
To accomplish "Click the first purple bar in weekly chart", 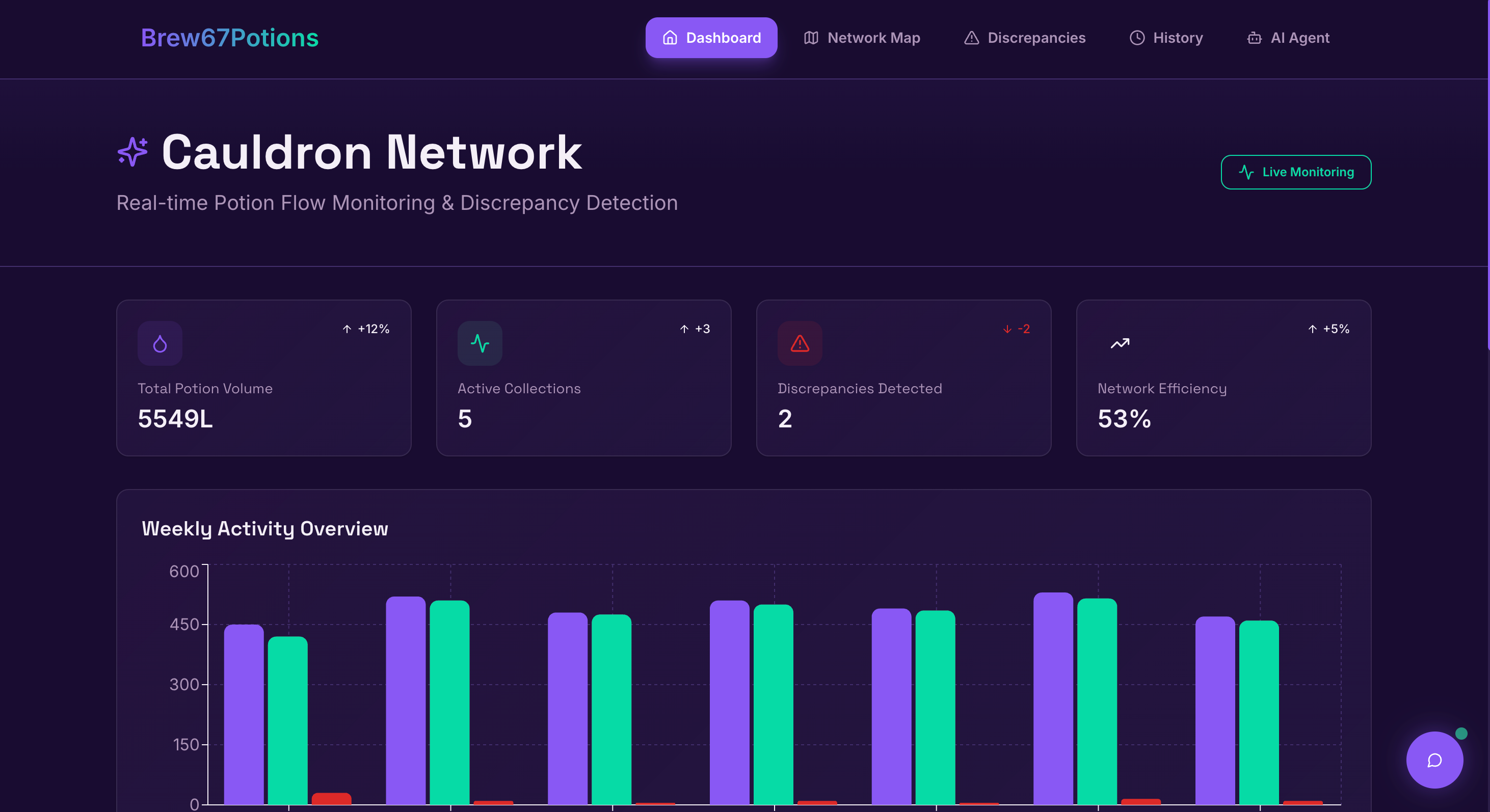I will pyautogui.click(x=244, y=714).
